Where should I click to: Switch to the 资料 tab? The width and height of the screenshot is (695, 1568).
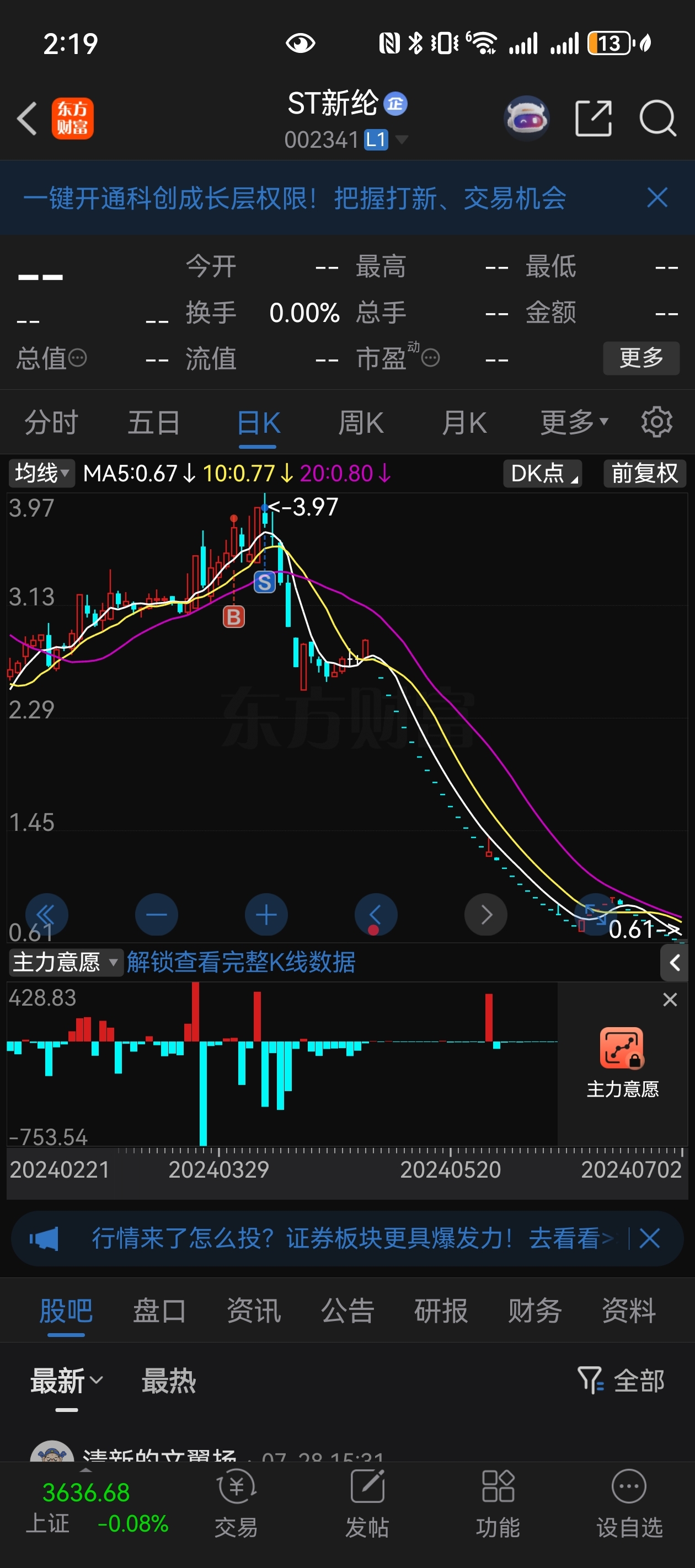point(629,1311)
